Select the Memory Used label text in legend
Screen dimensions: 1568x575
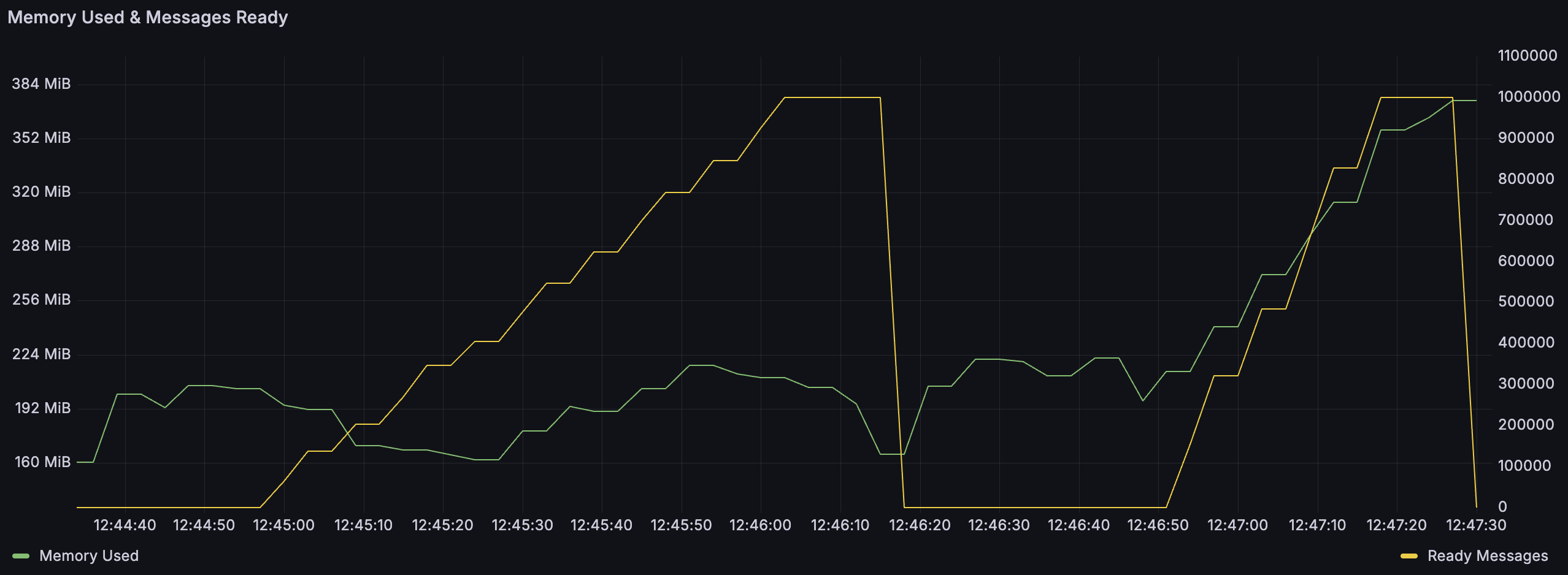pyautogui.click(x=89, y=555)
